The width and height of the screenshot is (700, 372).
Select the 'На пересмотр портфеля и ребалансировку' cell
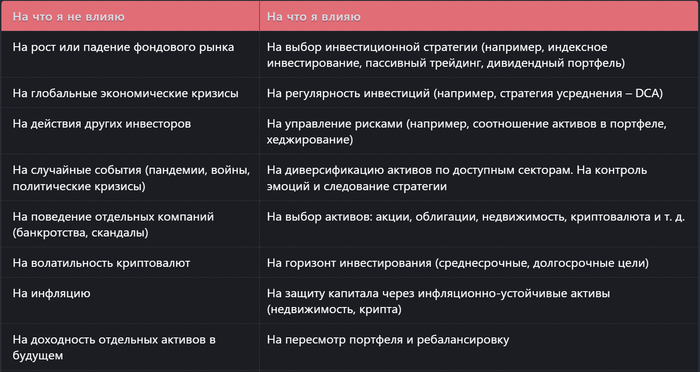tap(479, 347)
